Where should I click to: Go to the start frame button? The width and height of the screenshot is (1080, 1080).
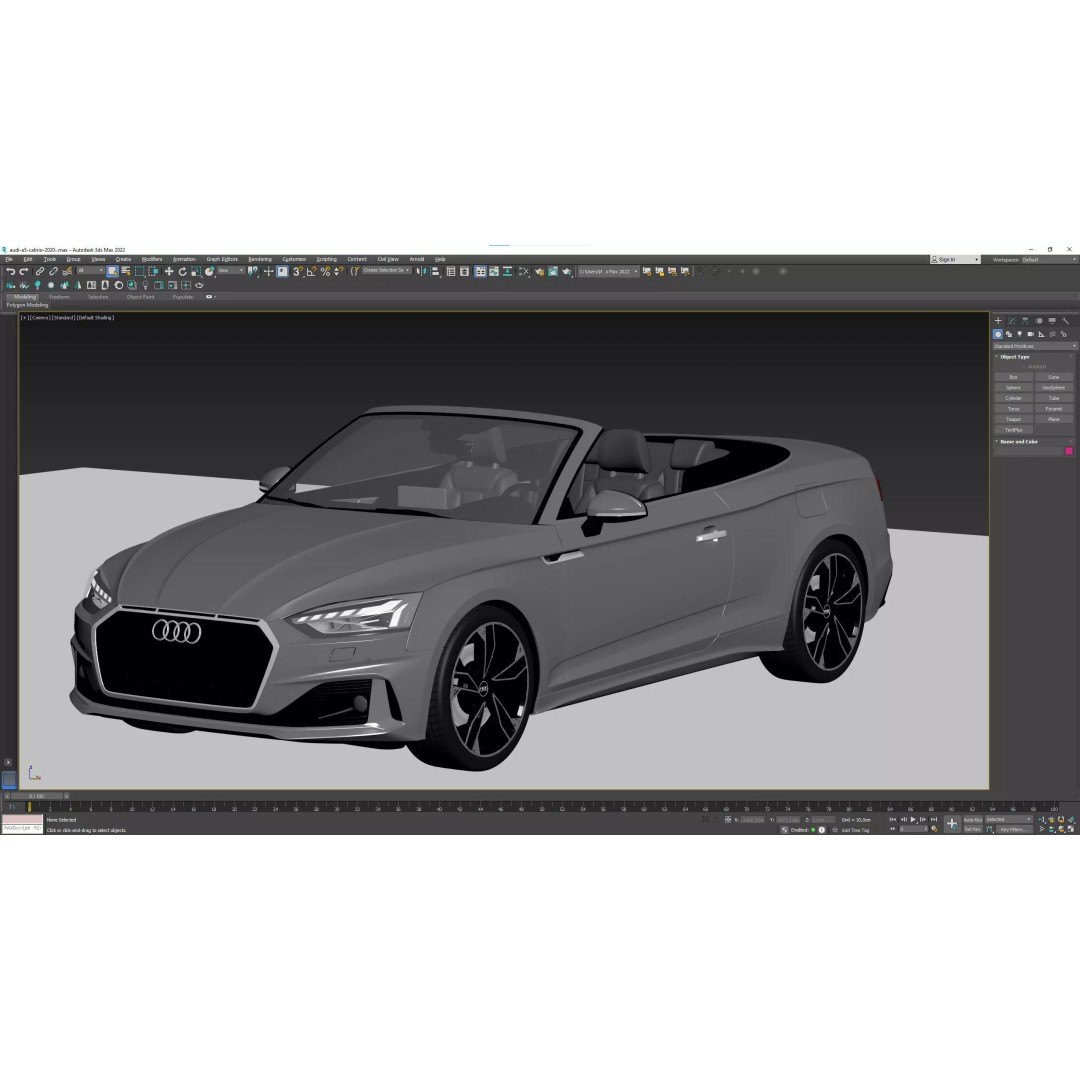pos(893,820)
